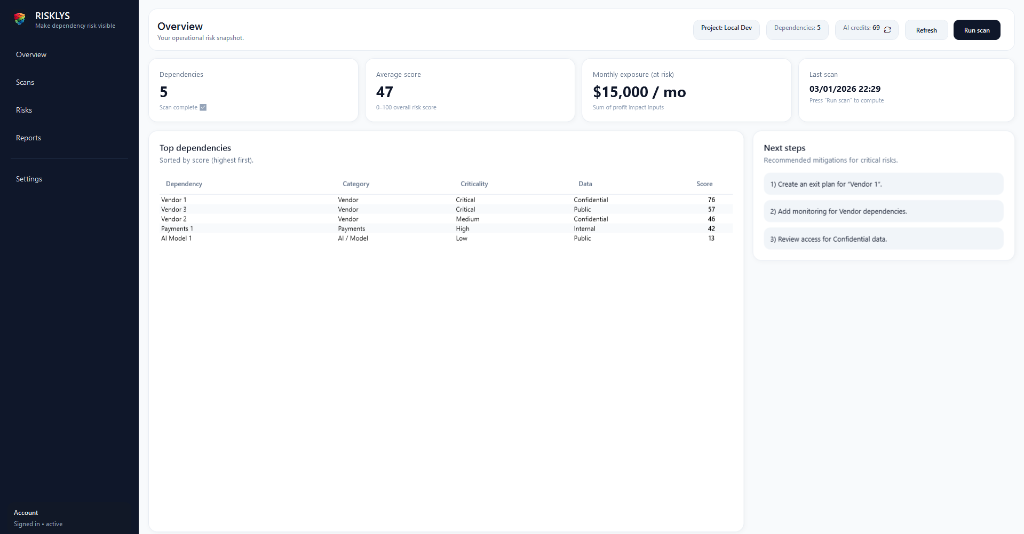Click the scan complete checkmark icon
The width and height of the screenshot is (1024, 534).
click(x=203, y=107)
